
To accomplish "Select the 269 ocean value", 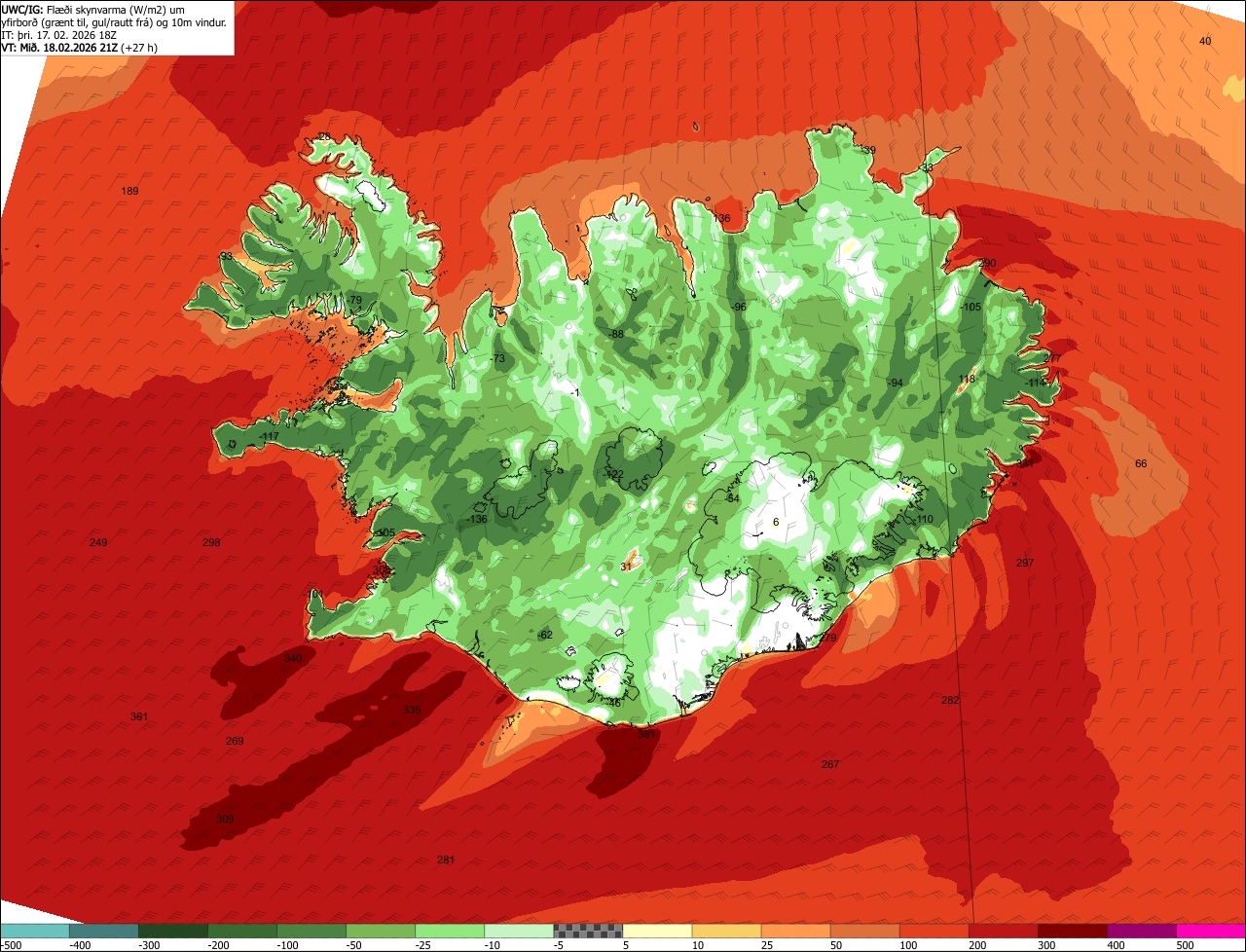I will coord(235,741).
